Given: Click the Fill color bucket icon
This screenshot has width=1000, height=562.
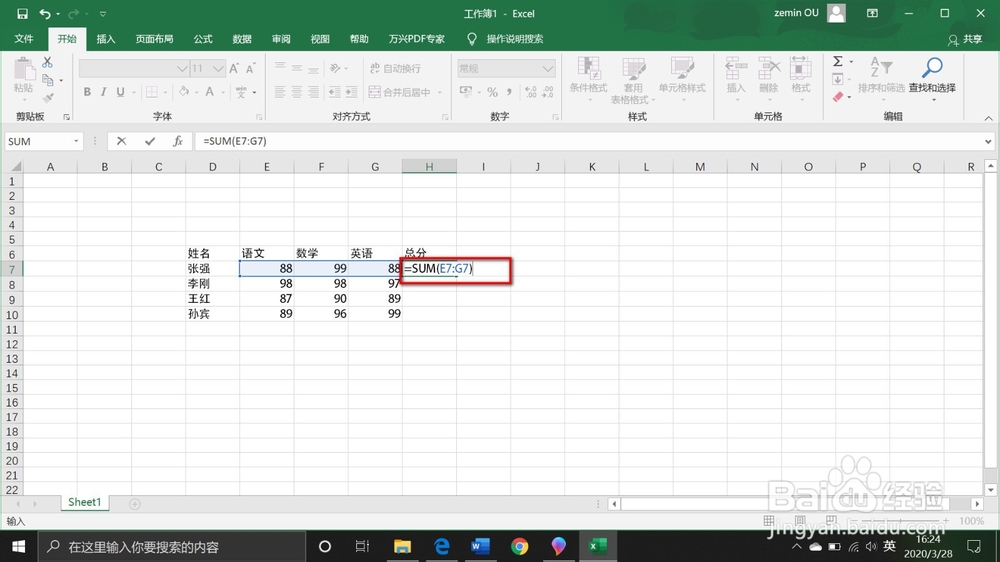Looking at the screenshot, I should click(x=184, y=92).
